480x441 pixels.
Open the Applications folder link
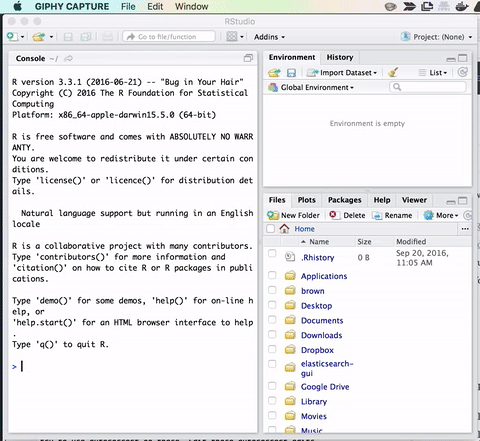point(324,276)
